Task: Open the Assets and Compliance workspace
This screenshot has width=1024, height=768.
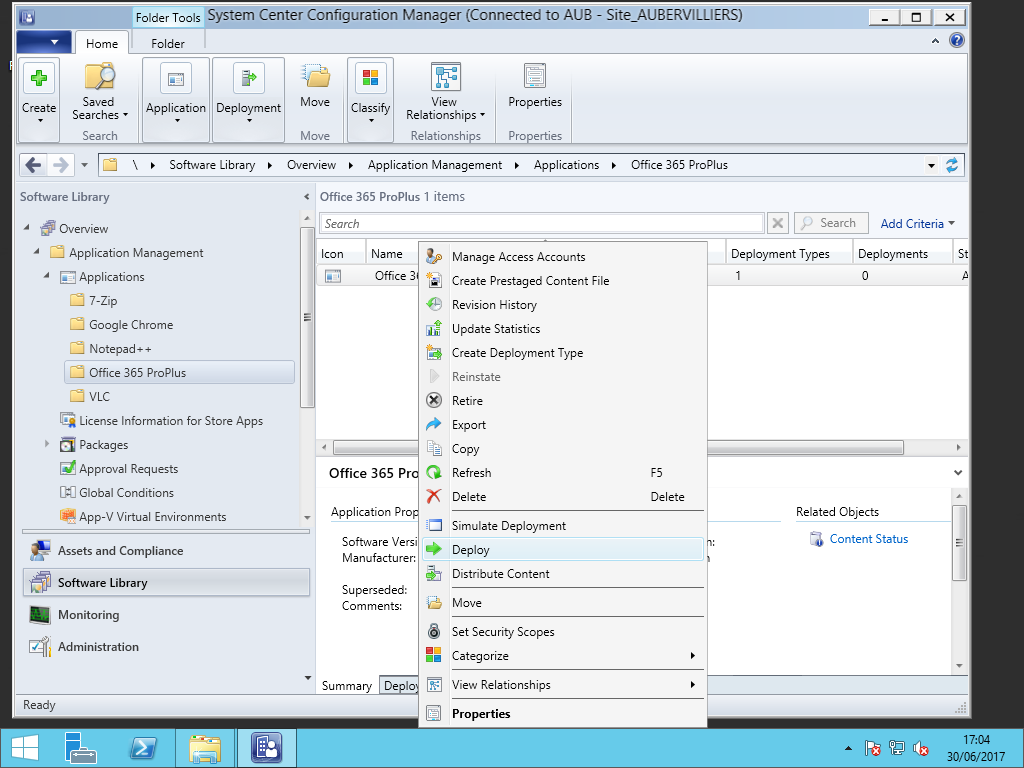Action: pos(166,551)
